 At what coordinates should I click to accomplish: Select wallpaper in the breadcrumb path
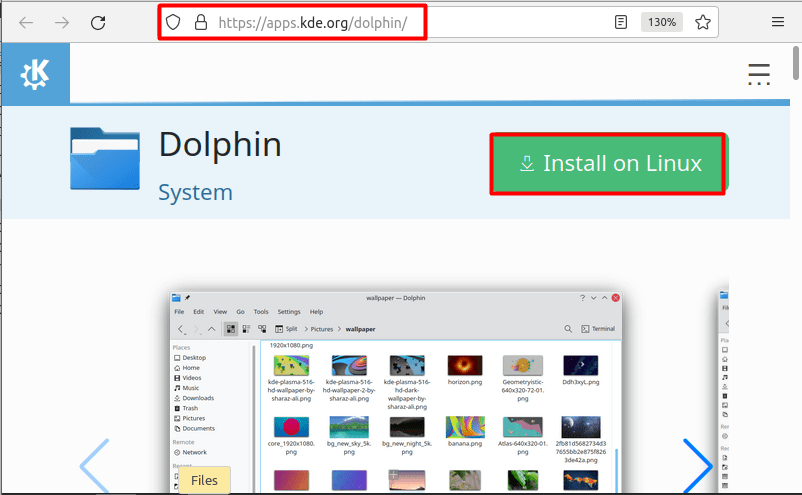pos(360,329)
